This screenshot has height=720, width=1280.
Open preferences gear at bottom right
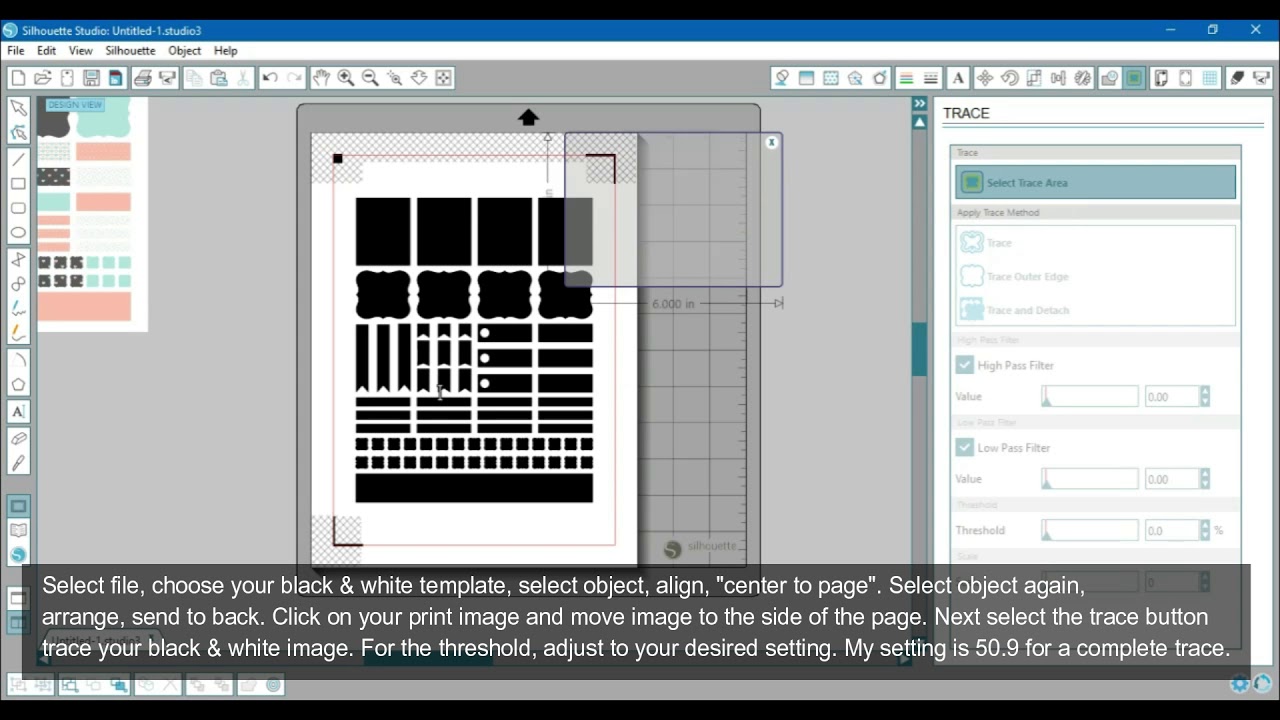point(1240,684)
